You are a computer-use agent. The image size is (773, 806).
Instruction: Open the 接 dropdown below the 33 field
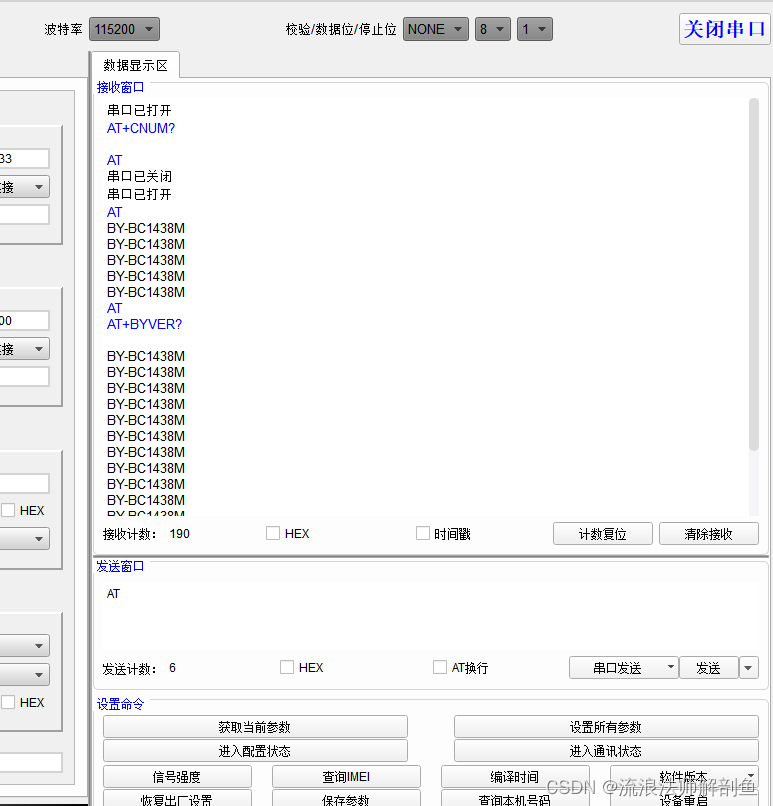point(24,187)
